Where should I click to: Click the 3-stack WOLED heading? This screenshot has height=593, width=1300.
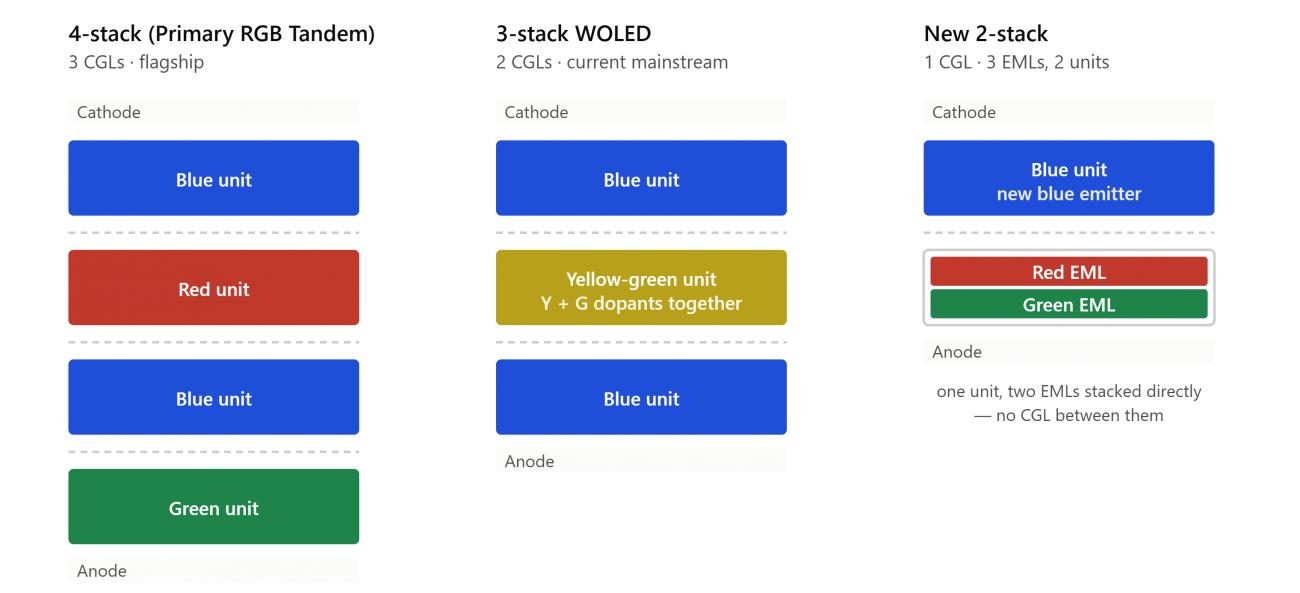coord(573,34)
